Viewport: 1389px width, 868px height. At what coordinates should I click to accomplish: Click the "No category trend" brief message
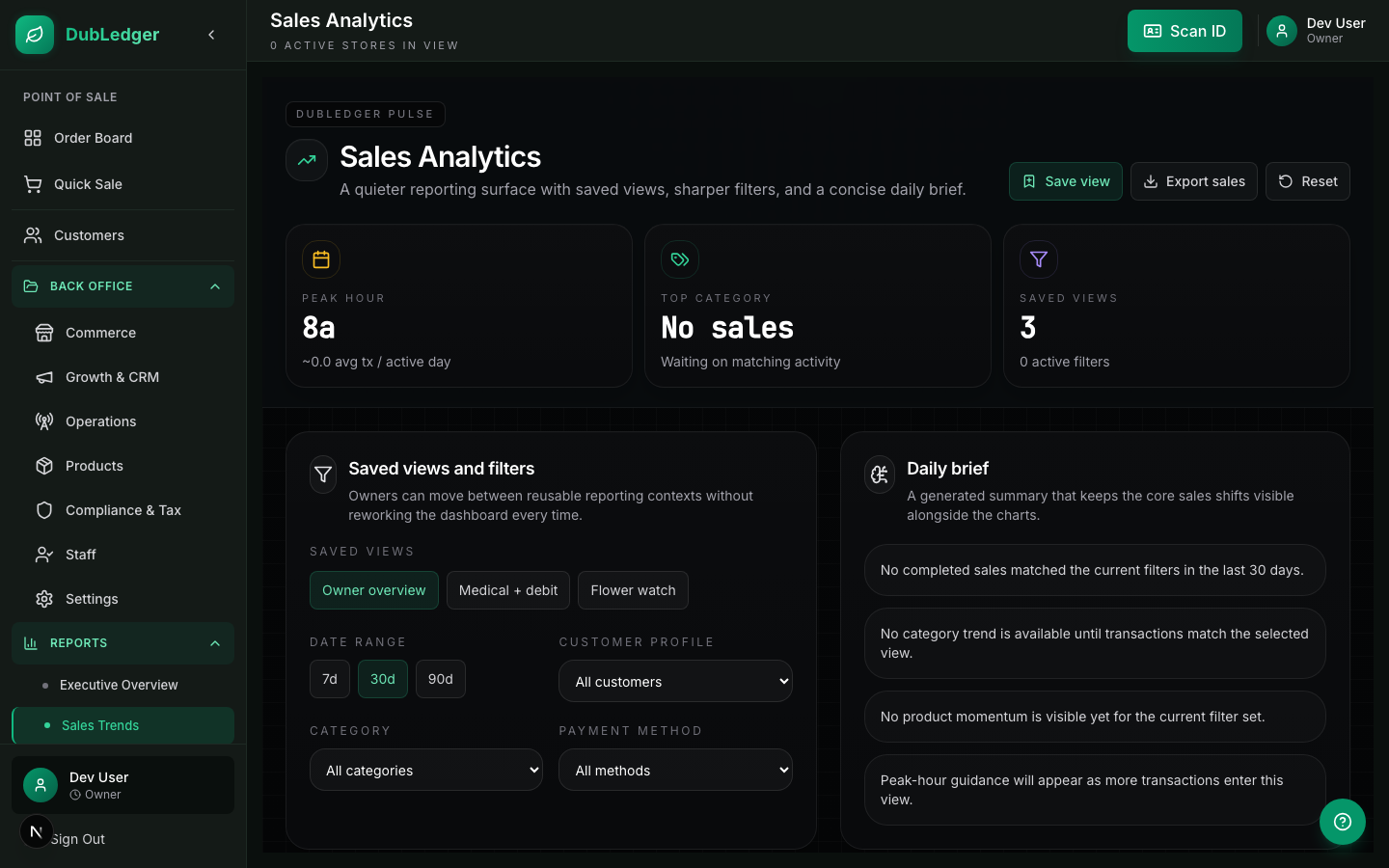1095,643
